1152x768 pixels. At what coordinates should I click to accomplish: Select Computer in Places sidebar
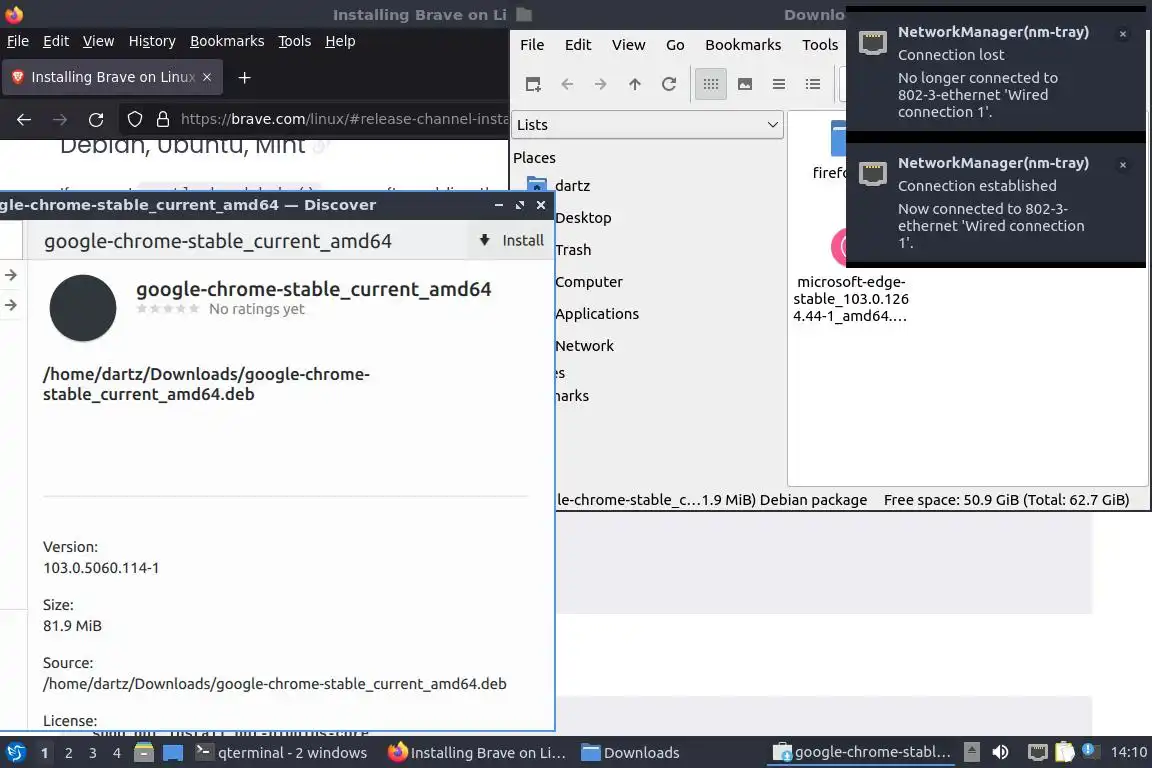click(x=588, y=281)
